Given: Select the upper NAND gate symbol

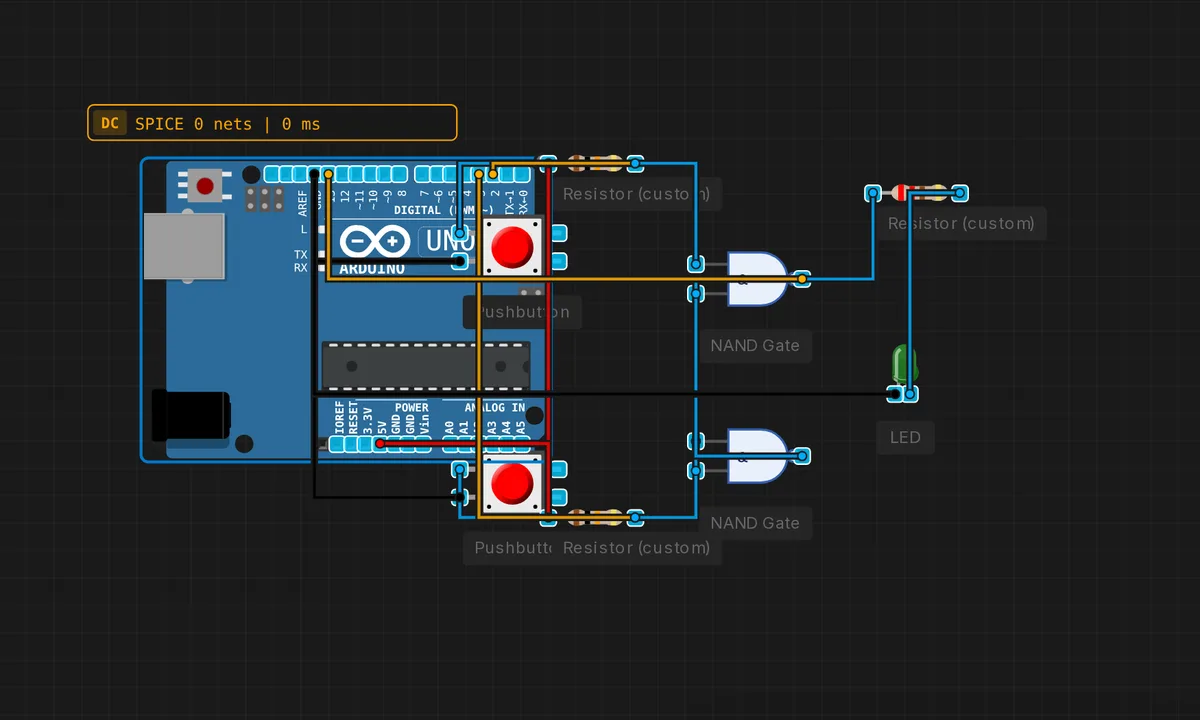Looking at the screenshot, I should tap(756, 279).
